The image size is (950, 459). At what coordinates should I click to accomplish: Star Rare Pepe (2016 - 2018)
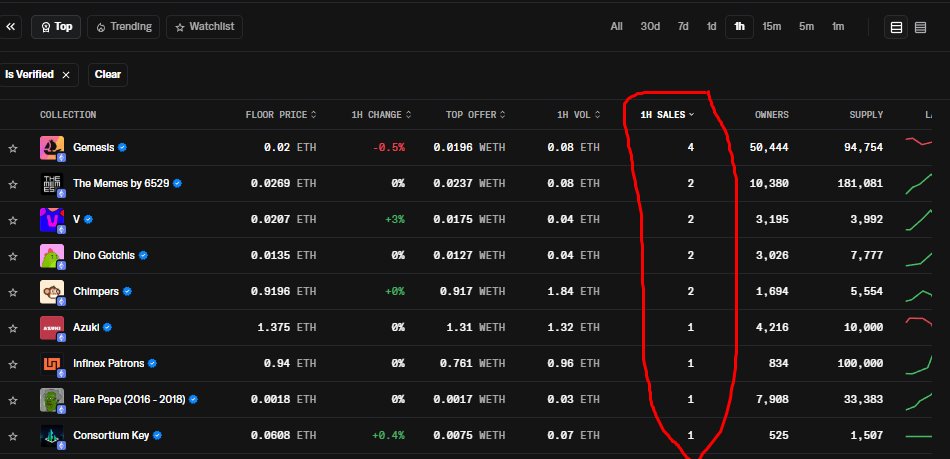point(13,400)
